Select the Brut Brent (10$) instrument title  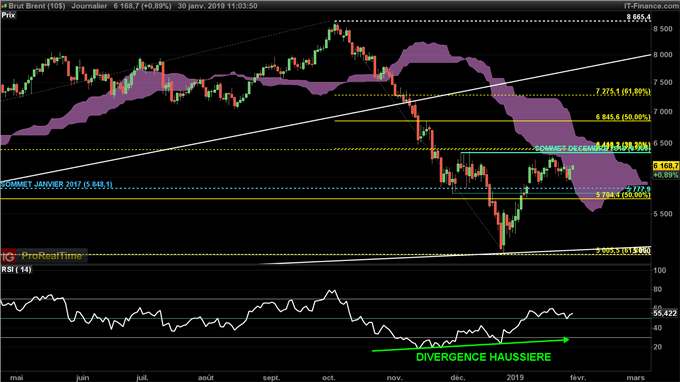(36, 6)
